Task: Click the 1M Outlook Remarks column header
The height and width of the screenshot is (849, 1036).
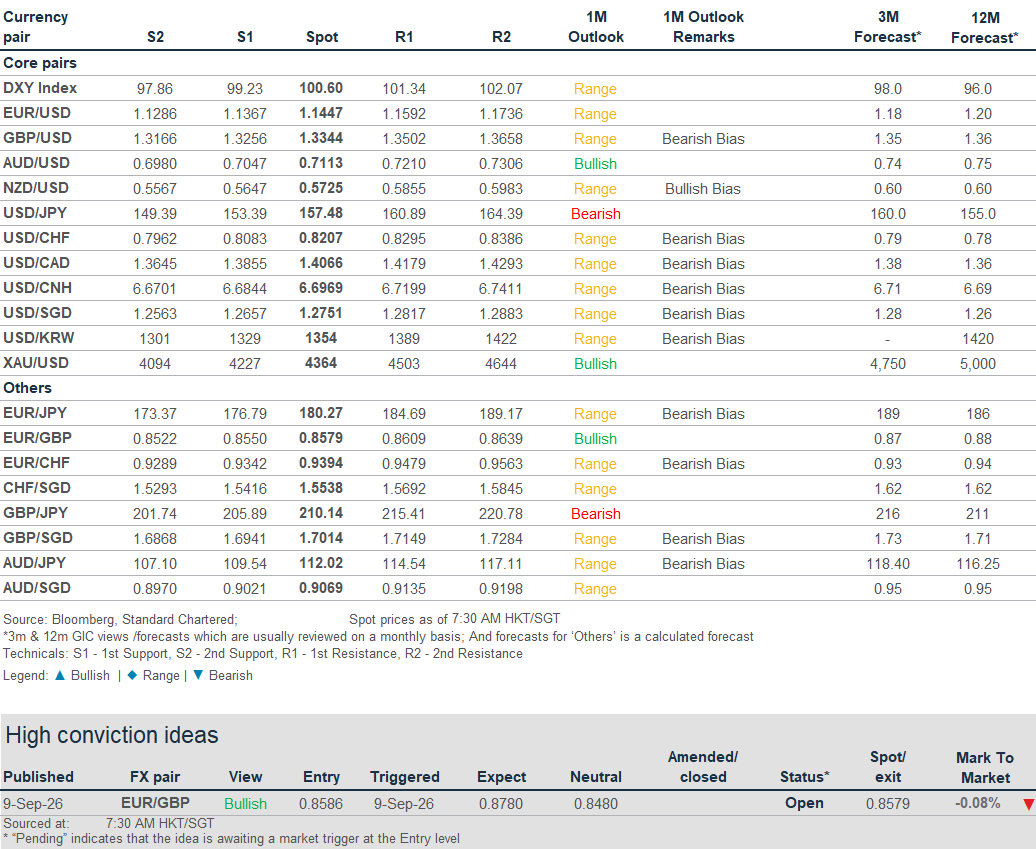Action: [x=704, y=27]
